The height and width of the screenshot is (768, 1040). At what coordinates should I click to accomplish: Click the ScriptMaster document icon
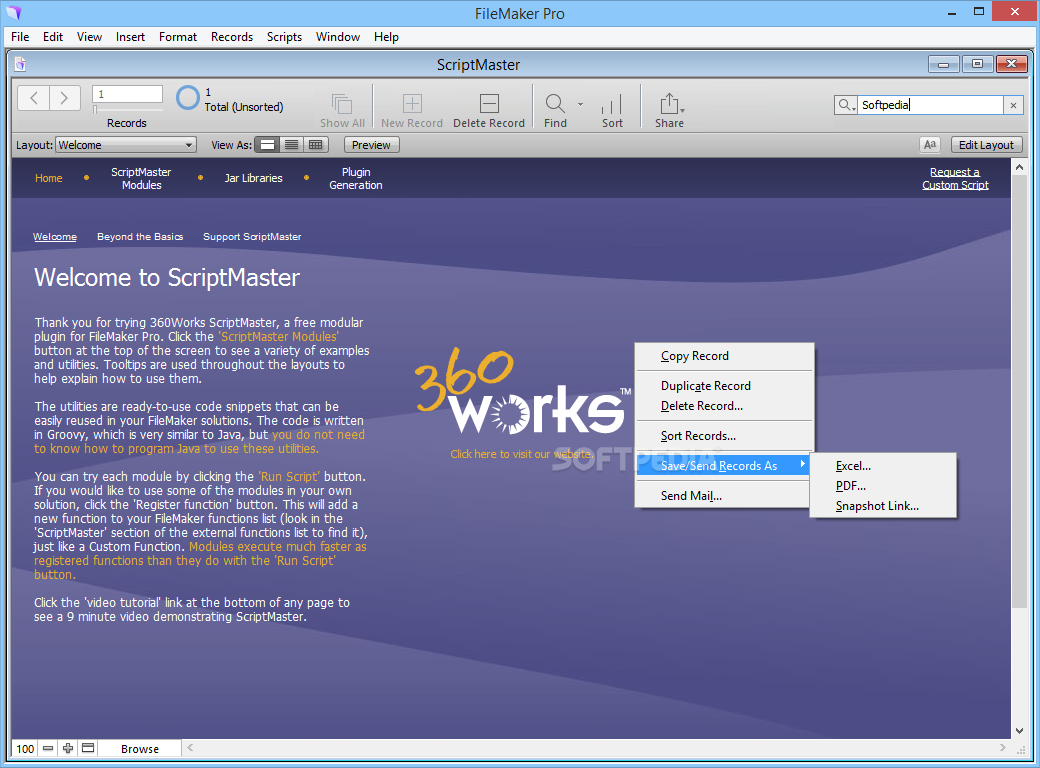click(x=20, y=64)
